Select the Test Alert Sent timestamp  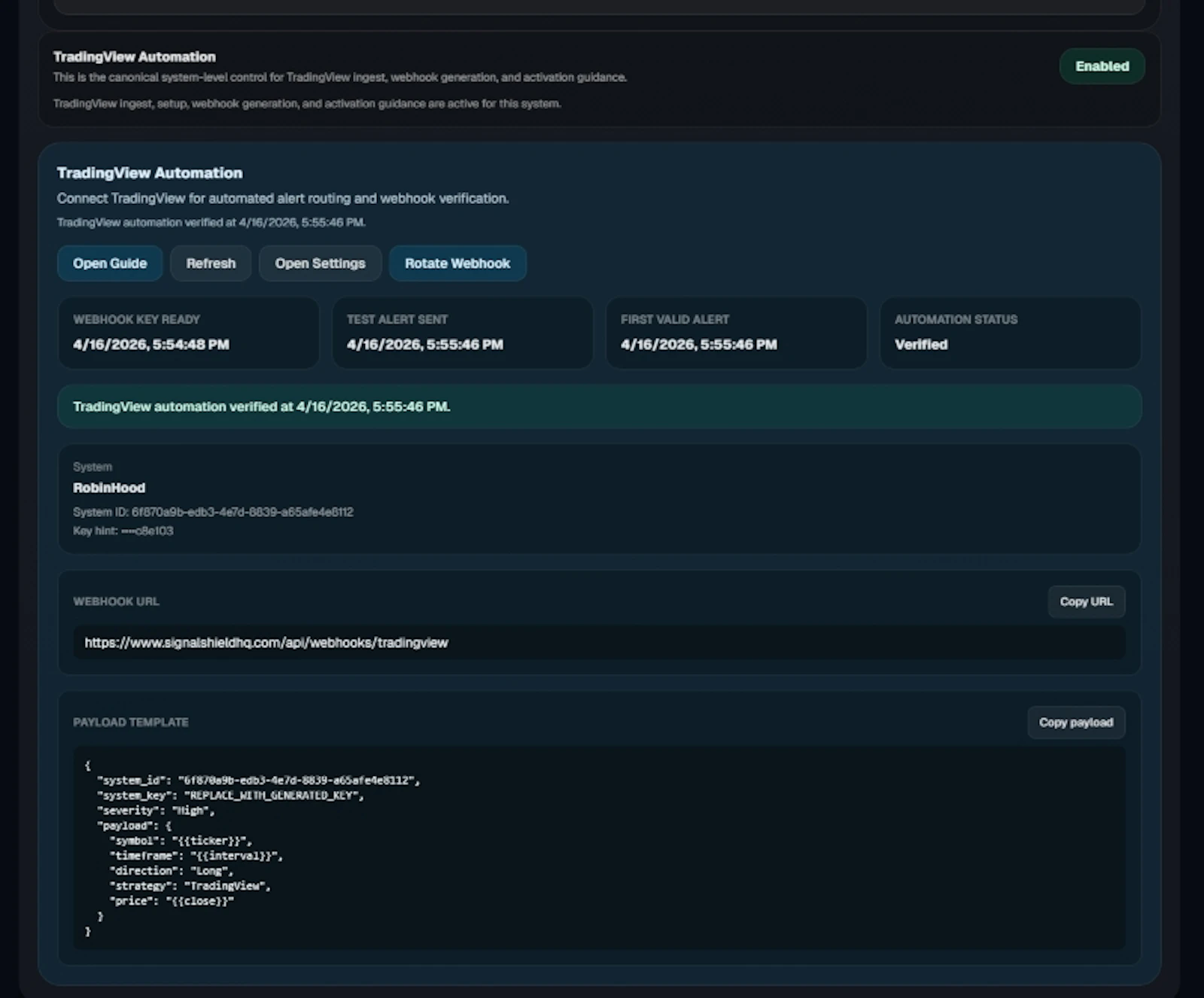click(425, 345)
